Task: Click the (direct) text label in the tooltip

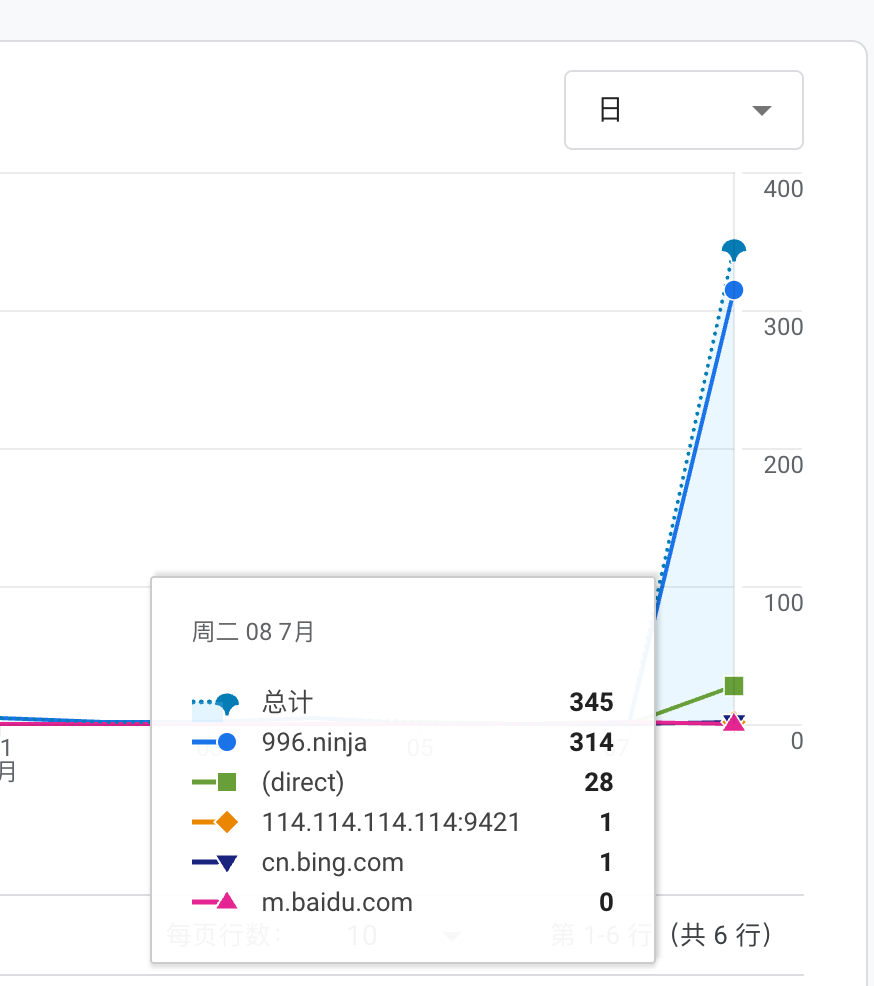Action: click(x=303, y=782)
